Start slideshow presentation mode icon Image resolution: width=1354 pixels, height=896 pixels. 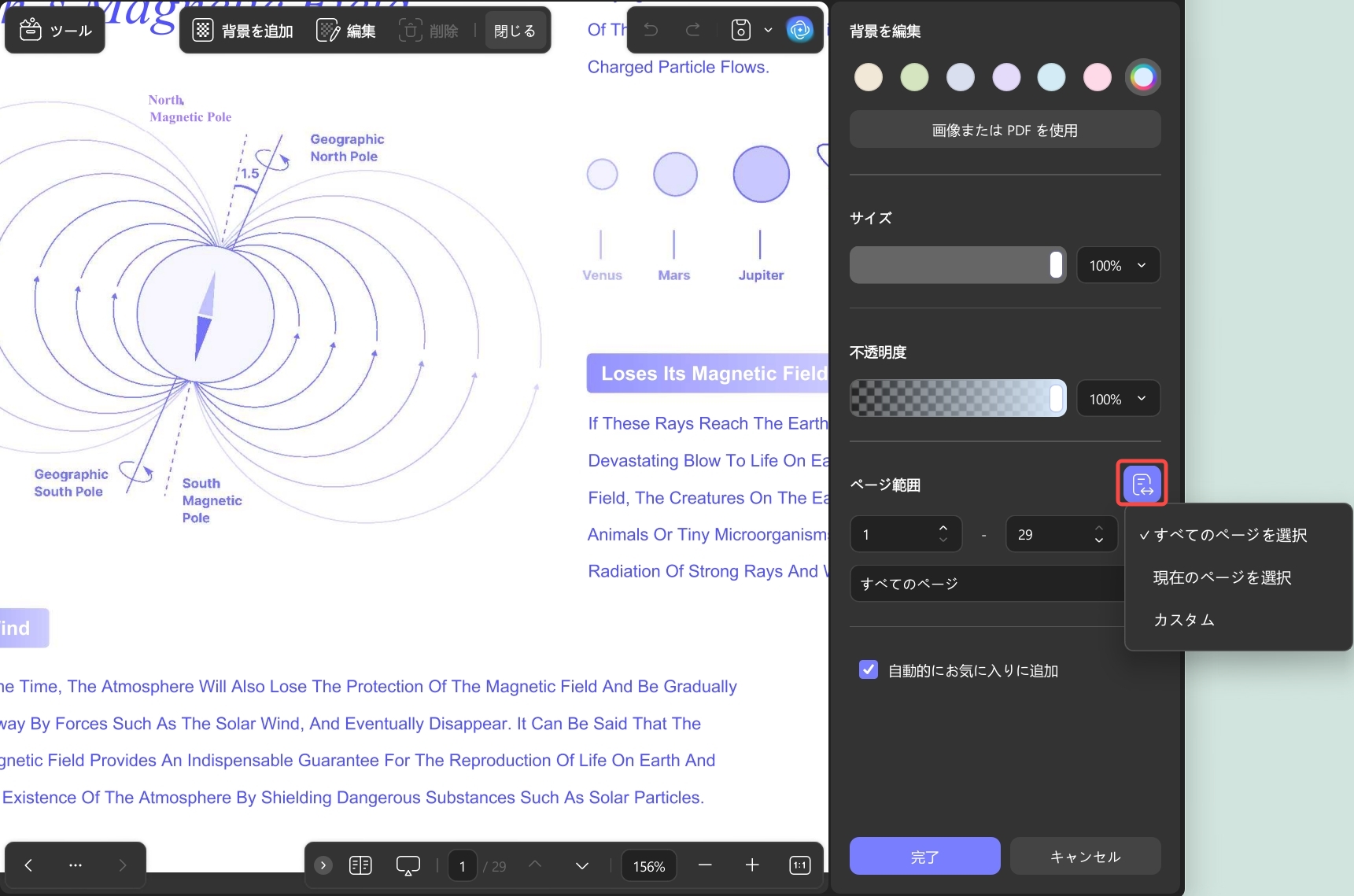coord(408,865)
